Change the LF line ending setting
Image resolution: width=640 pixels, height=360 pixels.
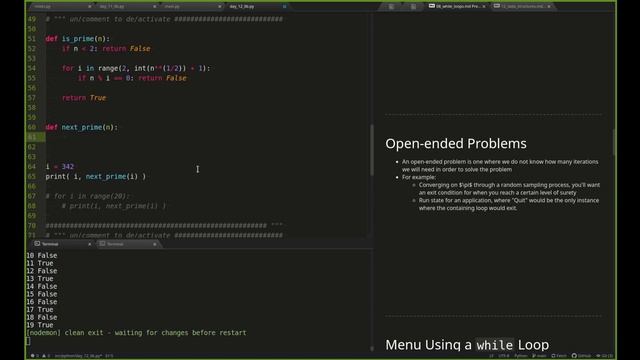tap(491, 356)
